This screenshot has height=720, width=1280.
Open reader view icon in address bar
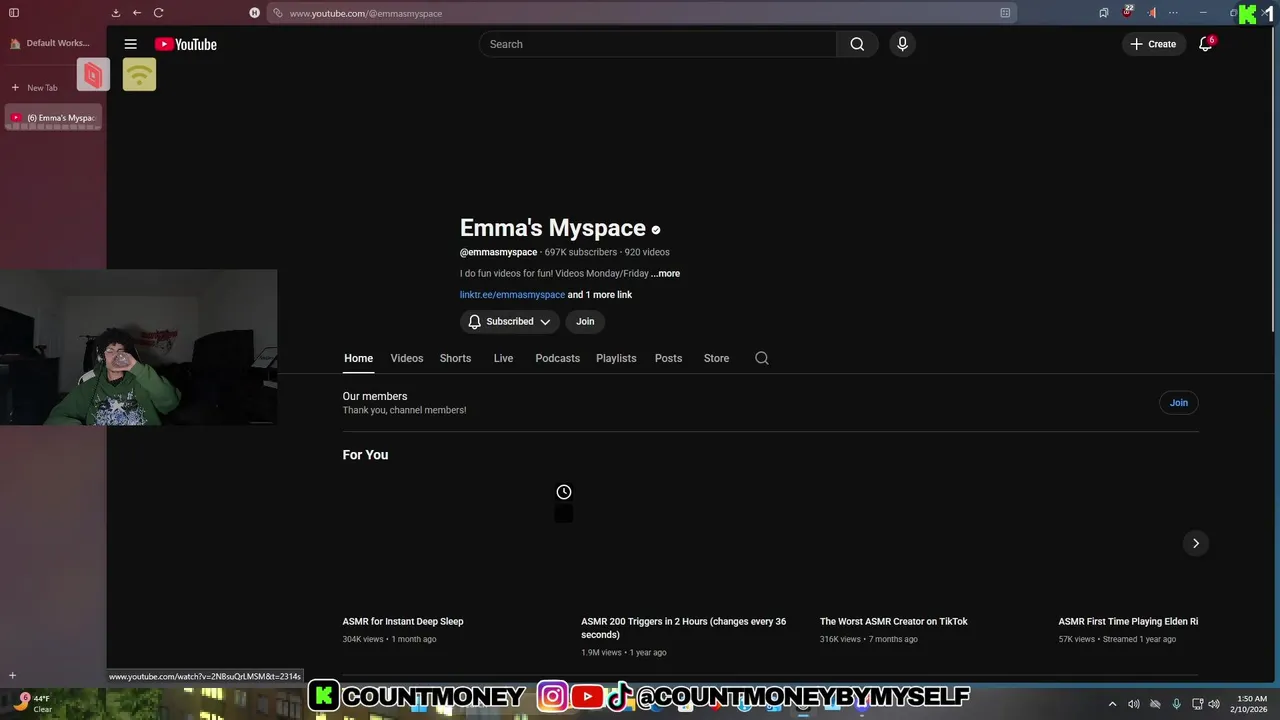click(1005, 13)
